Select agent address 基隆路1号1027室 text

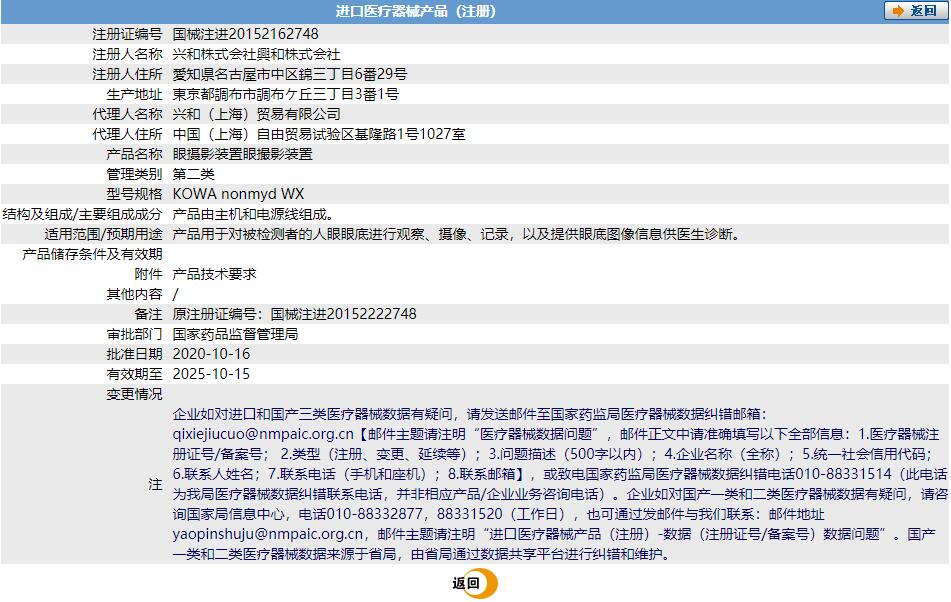pyautogui.click(x=410, y=134)
